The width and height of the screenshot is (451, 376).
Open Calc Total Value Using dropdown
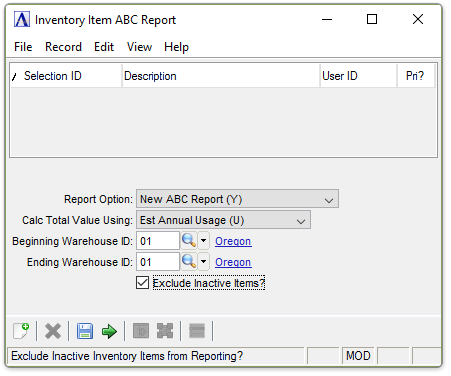point(223,220)
